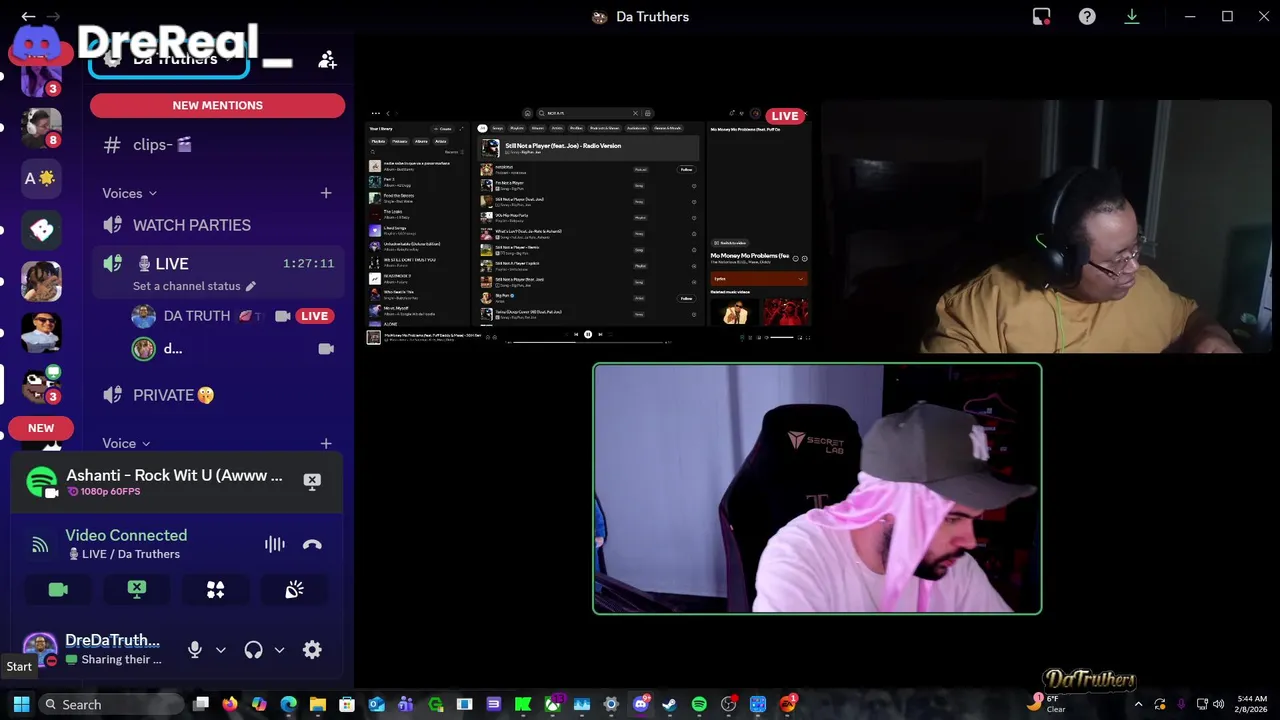Jump to NEW MENTIONS
The image size is (1280, 720).
[x=218, y=105]
